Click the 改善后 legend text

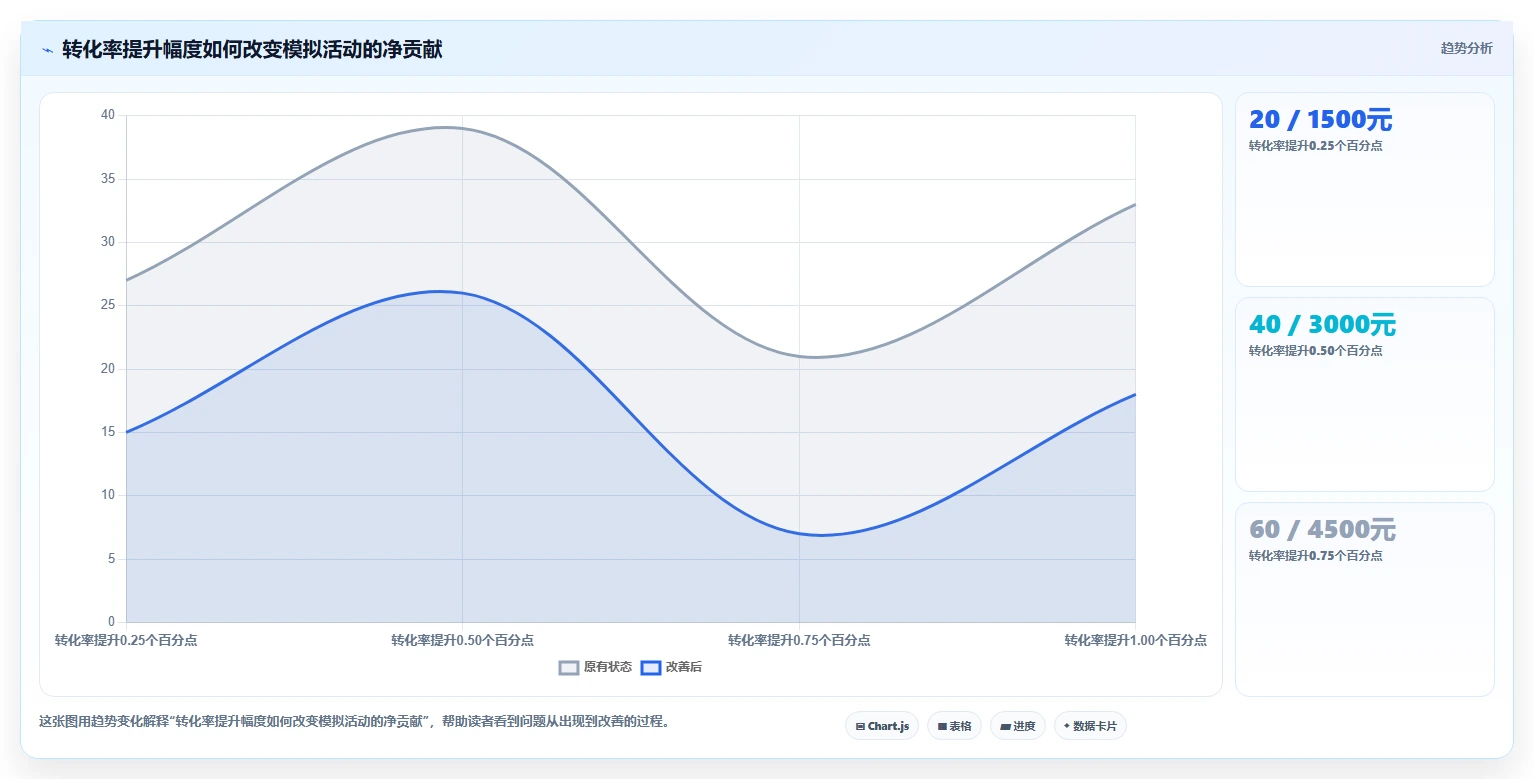[684, 667]
